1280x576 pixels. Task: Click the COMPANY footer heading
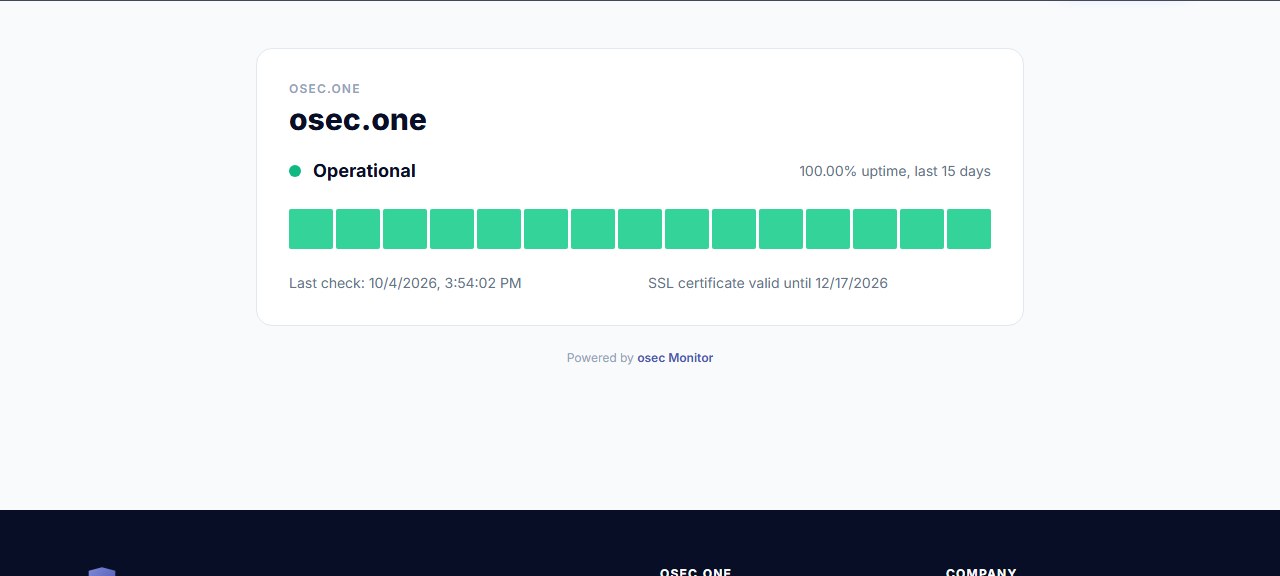(981, 572)
